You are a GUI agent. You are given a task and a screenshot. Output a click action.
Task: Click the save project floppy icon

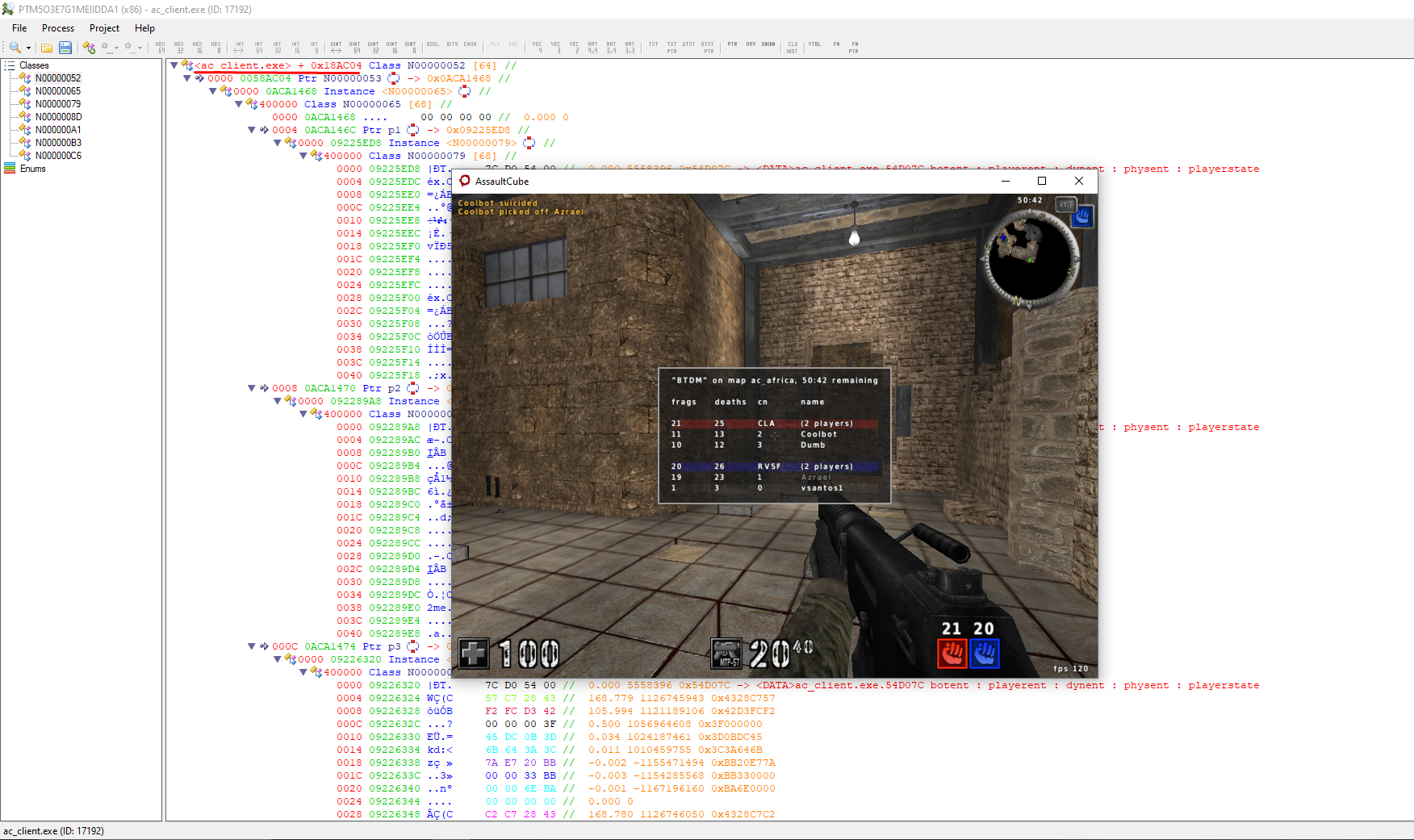pyautogui.click(x=65, y=48)
